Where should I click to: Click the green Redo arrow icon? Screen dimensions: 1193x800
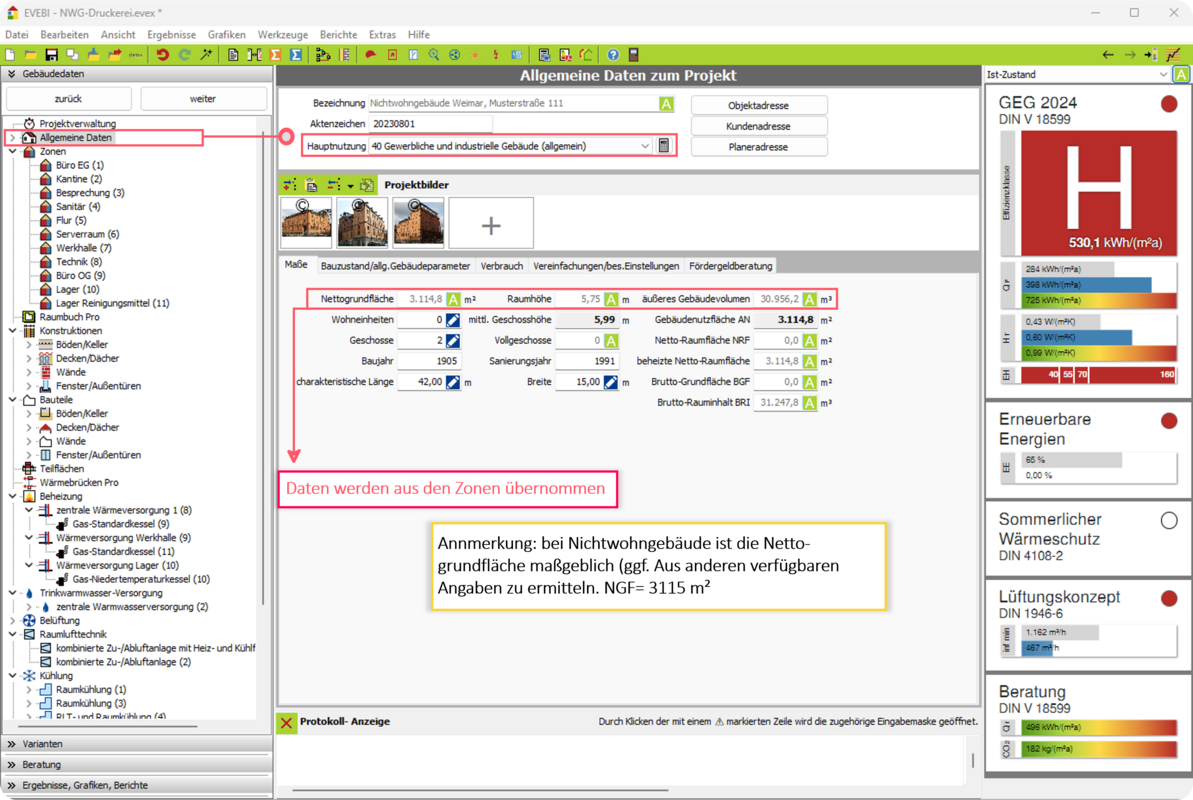point(184,55)
